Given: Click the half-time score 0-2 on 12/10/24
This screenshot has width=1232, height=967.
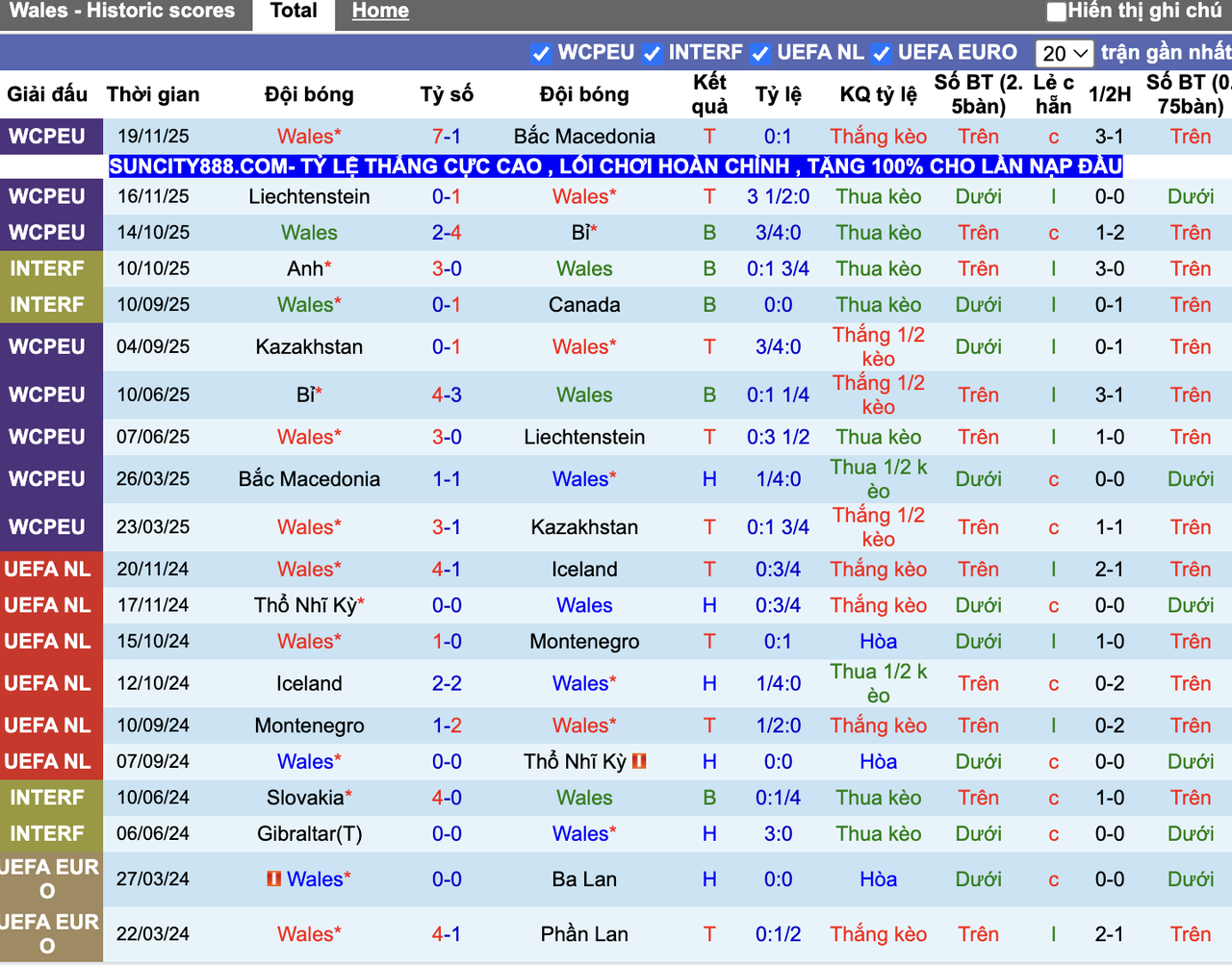Looking at the screenshot, I should (1110, 684).
